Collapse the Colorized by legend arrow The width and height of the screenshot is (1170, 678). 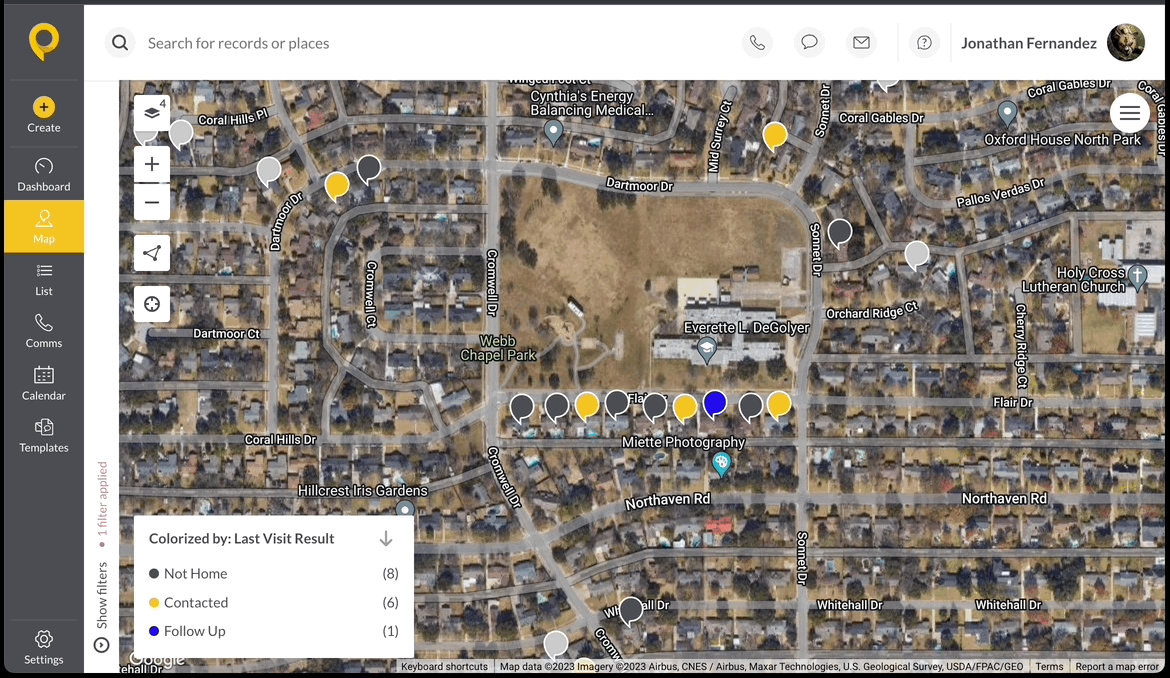(x=386, y=539)
